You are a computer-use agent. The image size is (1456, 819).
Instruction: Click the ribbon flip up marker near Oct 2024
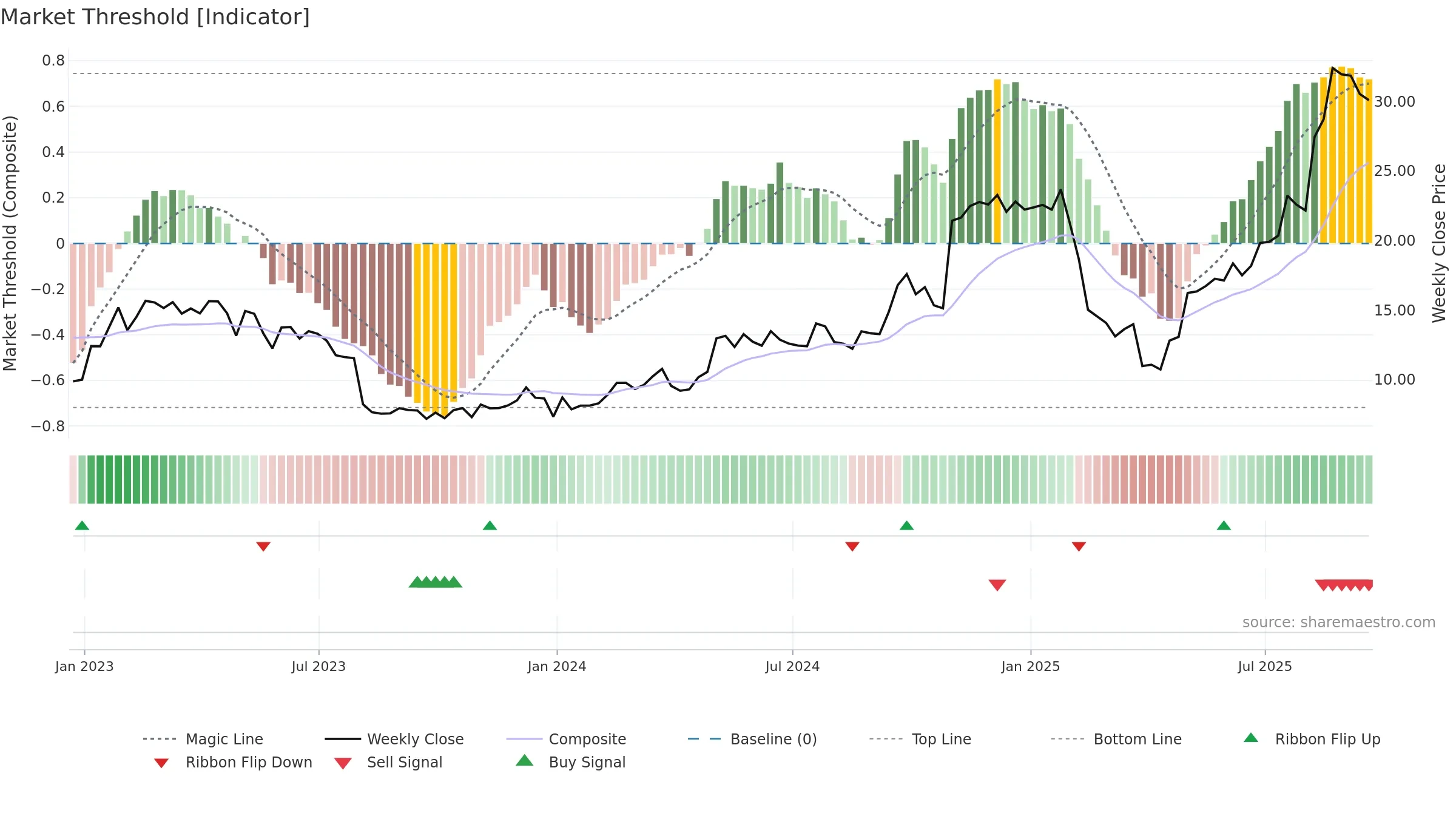click(906, 525)
